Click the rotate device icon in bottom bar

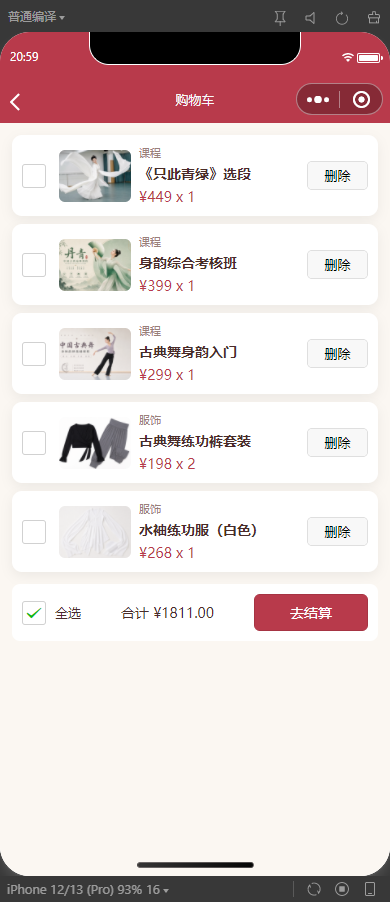pos(313,889)
